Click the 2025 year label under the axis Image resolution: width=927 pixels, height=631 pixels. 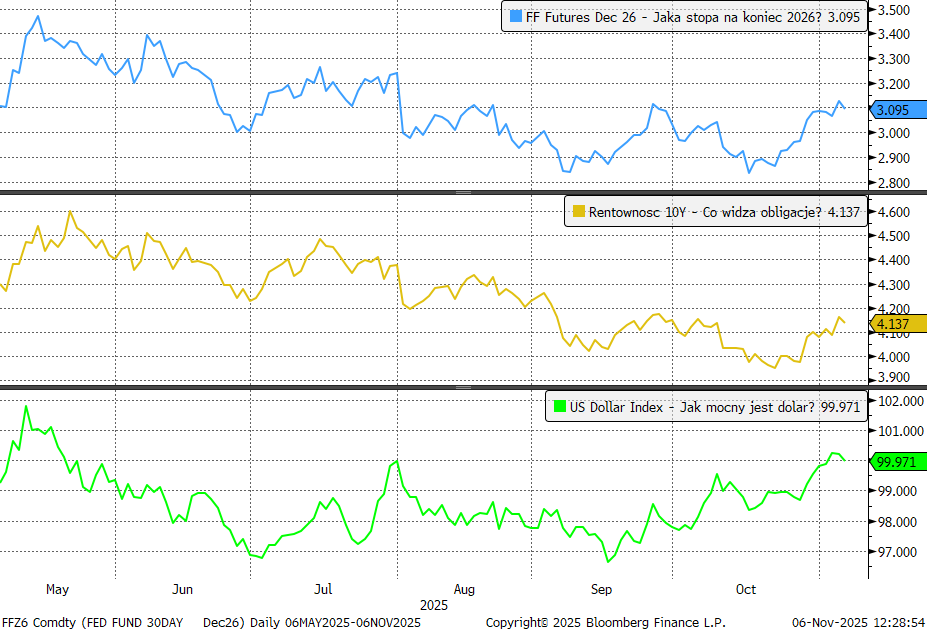(434, 605)
